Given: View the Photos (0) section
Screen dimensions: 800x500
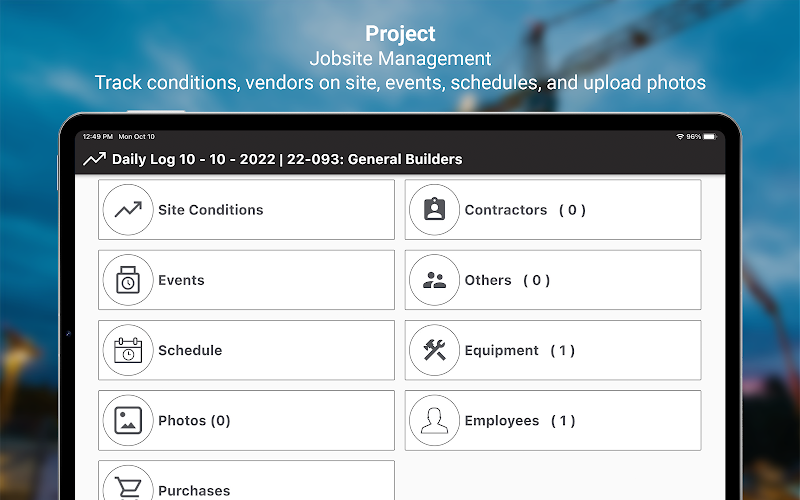Looking at the screenshot, I should (246, 420).
